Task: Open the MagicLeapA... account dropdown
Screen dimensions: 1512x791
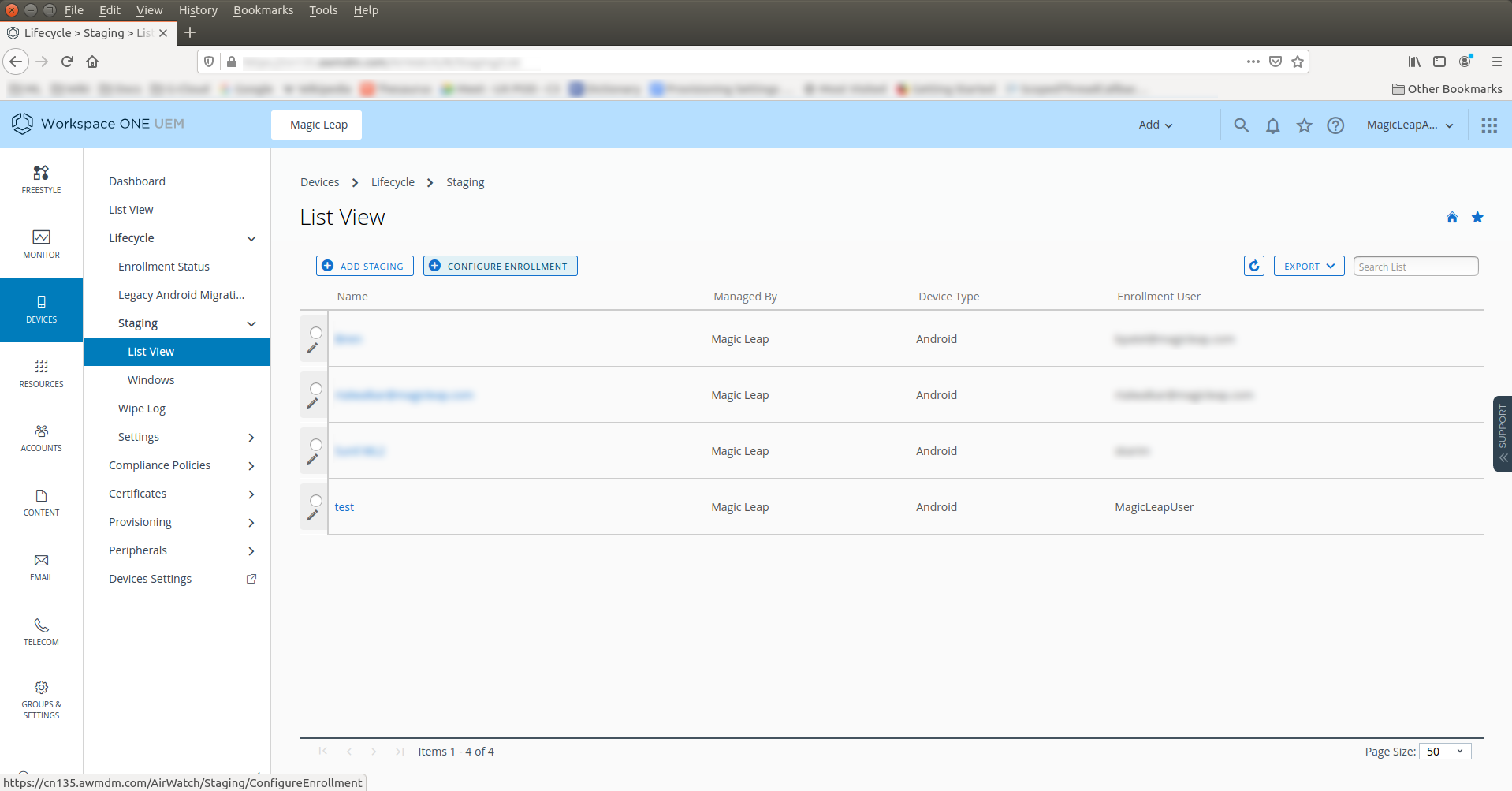Action: click(x=1410, y=125)
